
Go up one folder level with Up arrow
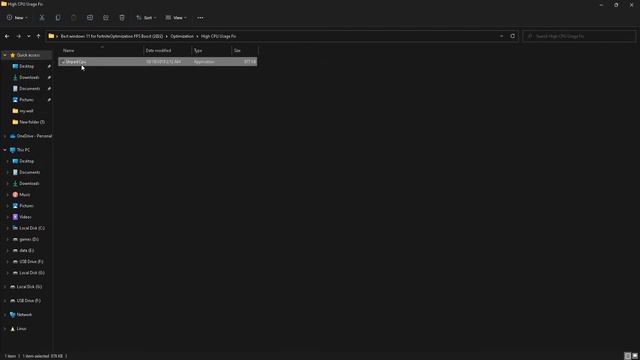coord(38,36)
